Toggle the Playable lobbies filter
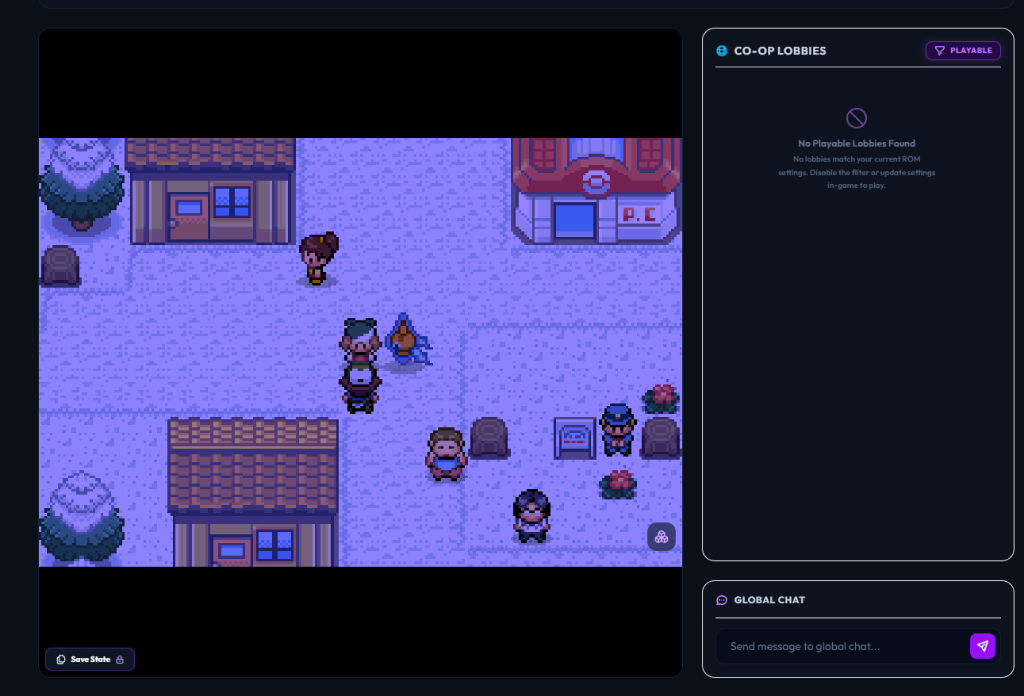 pos(963,50)
